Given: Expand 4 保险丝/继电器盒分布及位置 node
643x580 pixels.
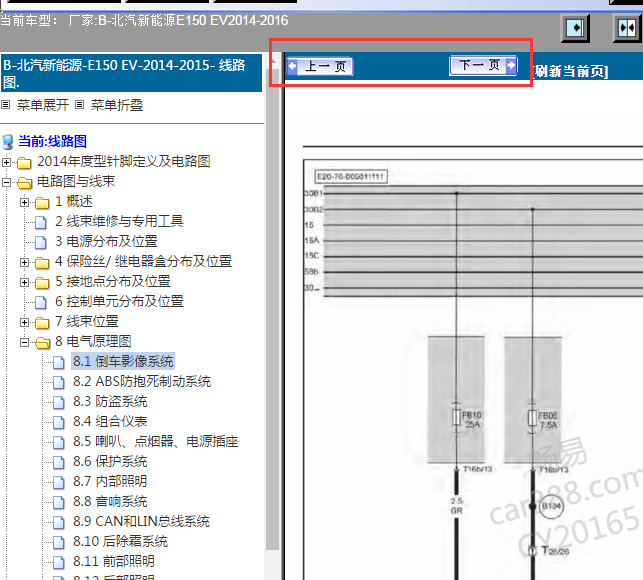Looking at the screenshot, I should click(24, 263).
